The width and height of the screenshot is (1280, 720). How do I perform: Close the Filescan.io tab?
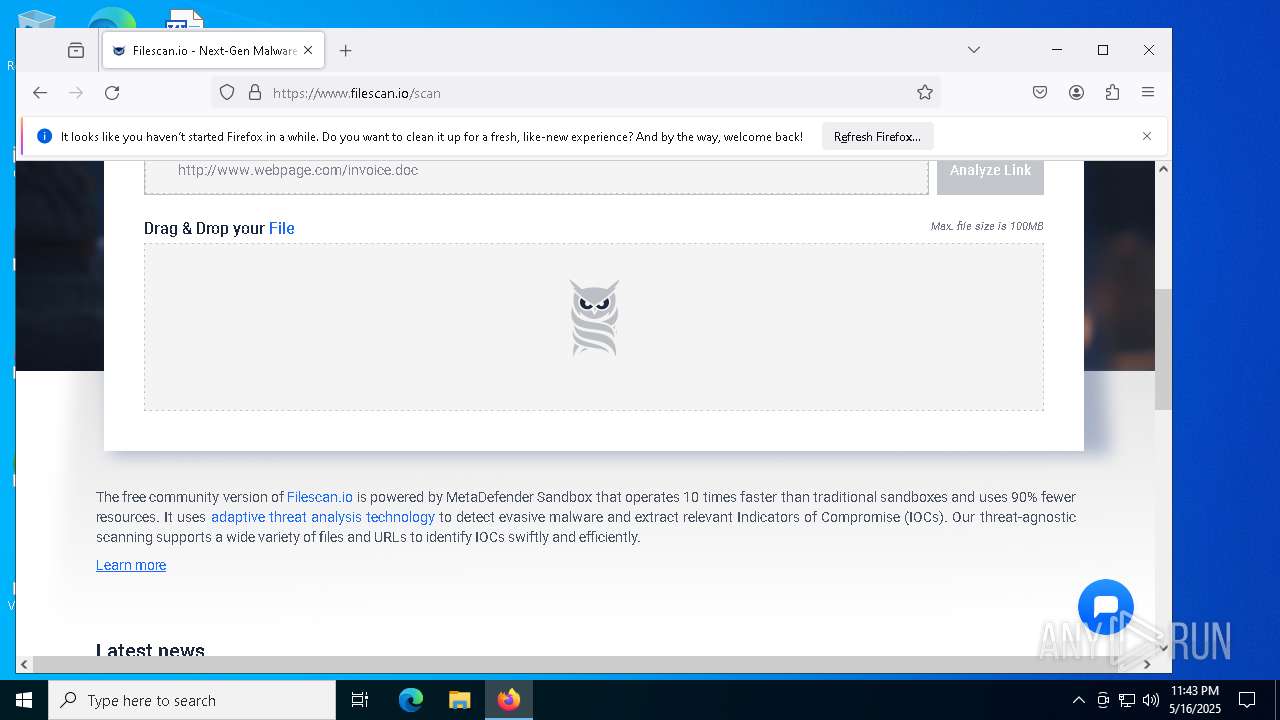(308, 50)
